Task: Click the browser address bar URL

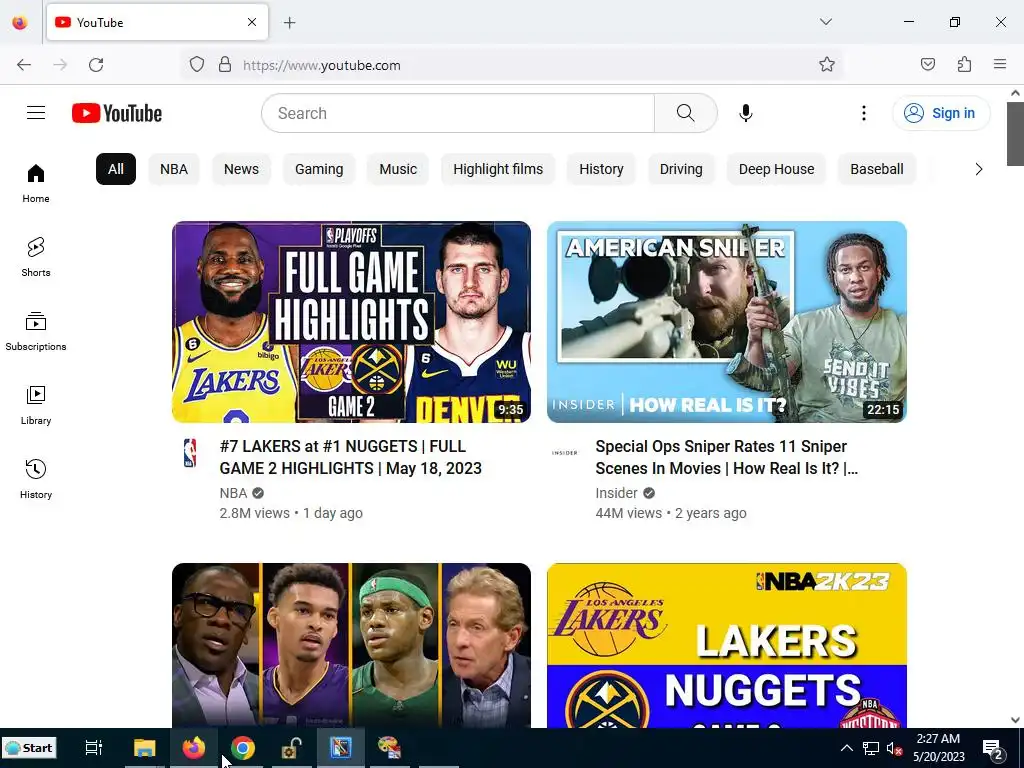Action: pyautogui.click(x=322, y=65)
